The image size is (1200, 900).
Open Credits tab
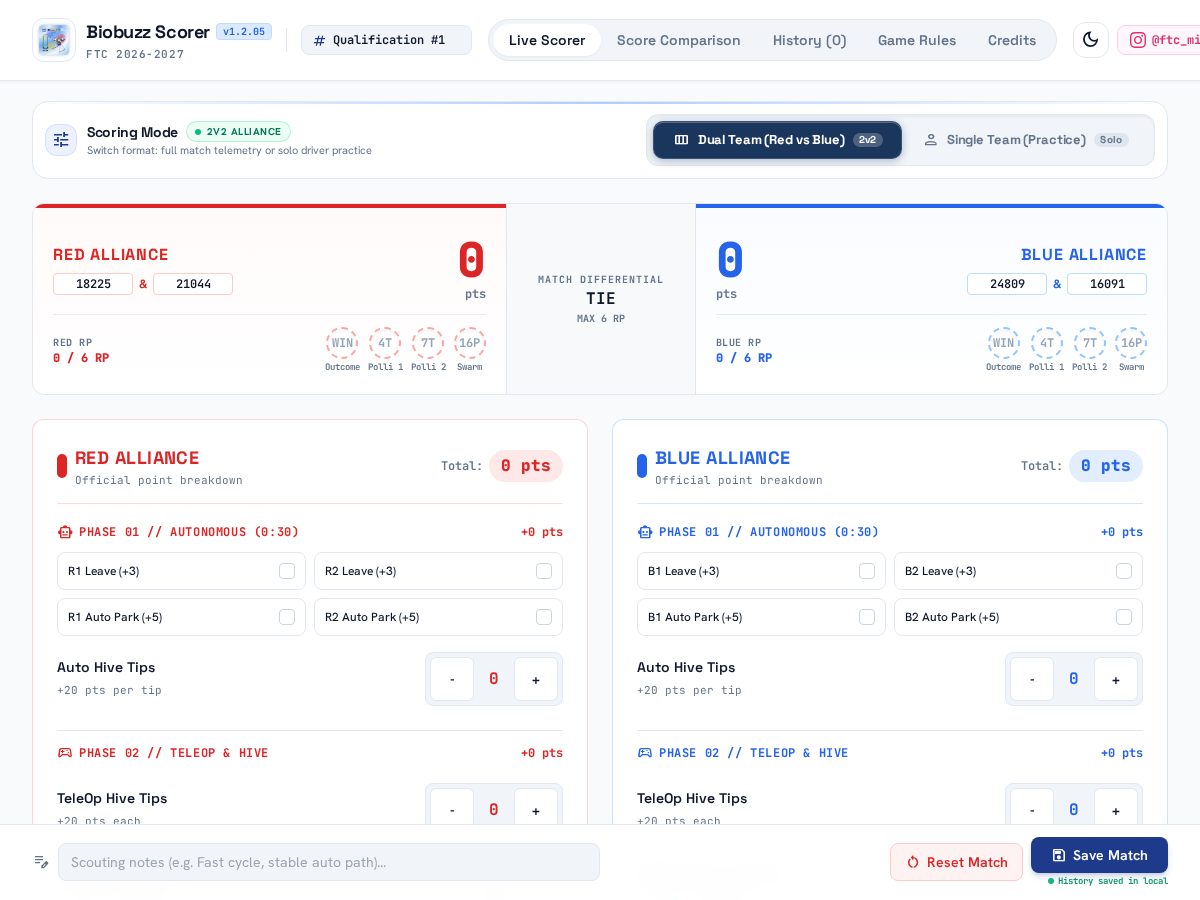click(x=1012, y=40)
